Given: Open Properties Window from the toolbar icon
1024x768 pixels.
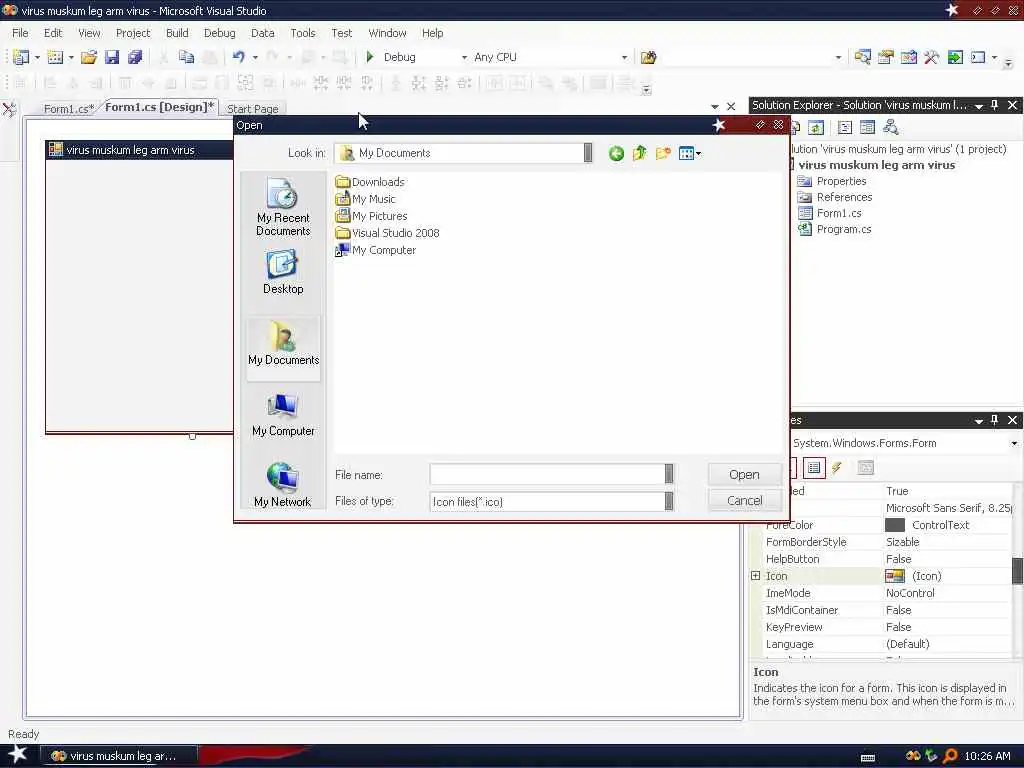Looking at the screenshot, I should pos(886,57).
